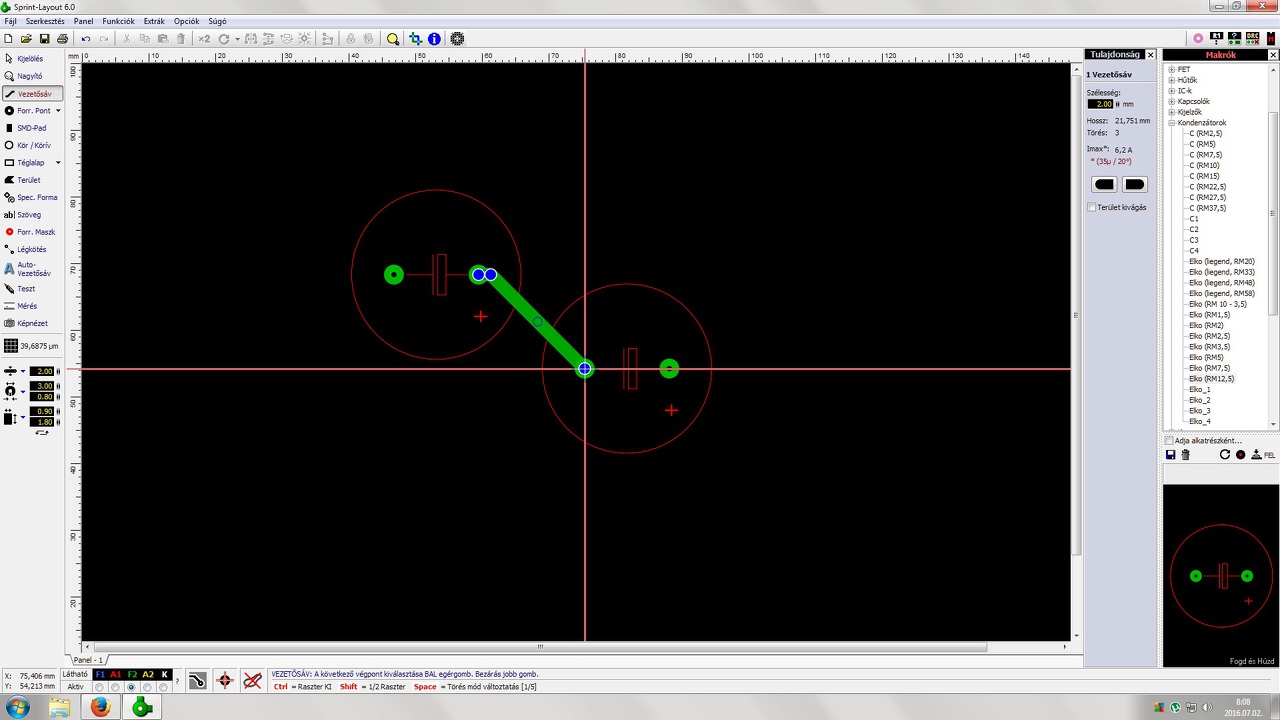Check the Adja alkatrészként option
This screenshot has height=720, width=1280.
coord(1169,440)
